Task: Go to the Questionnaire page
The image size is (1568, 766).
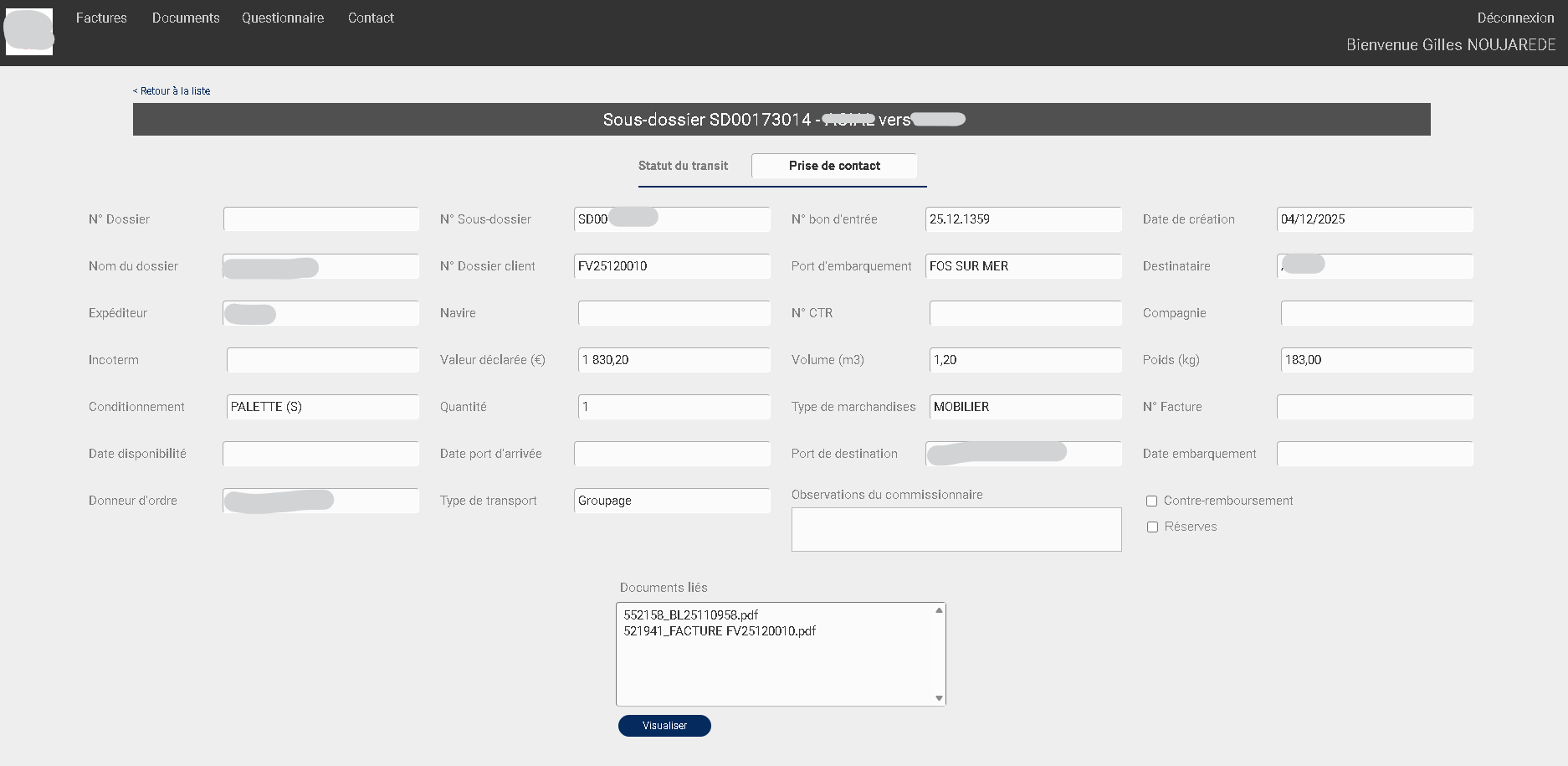Action: pyautogui.click(x=283, y=18)
